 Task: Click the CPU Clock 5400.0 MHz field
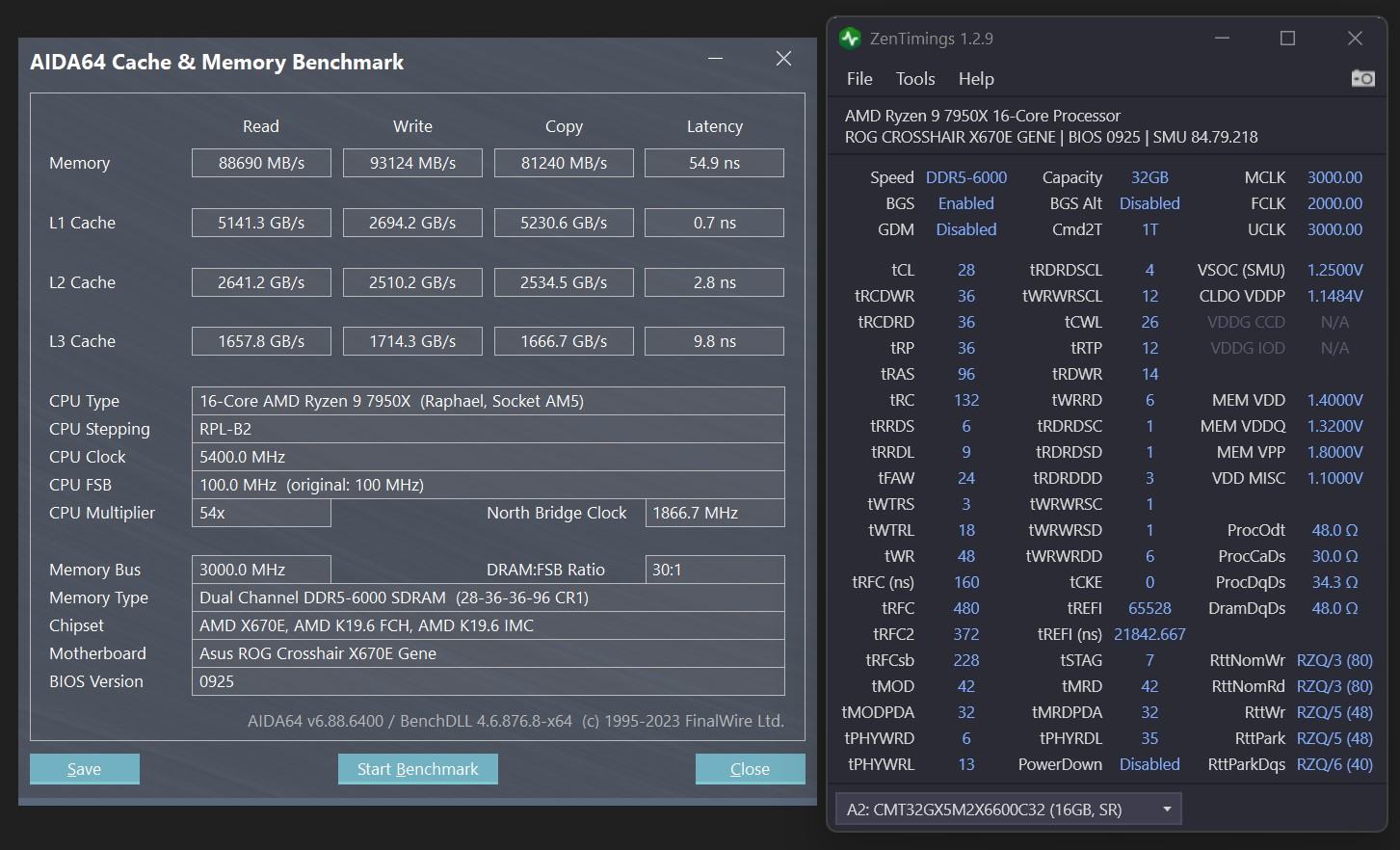[489, 457]
